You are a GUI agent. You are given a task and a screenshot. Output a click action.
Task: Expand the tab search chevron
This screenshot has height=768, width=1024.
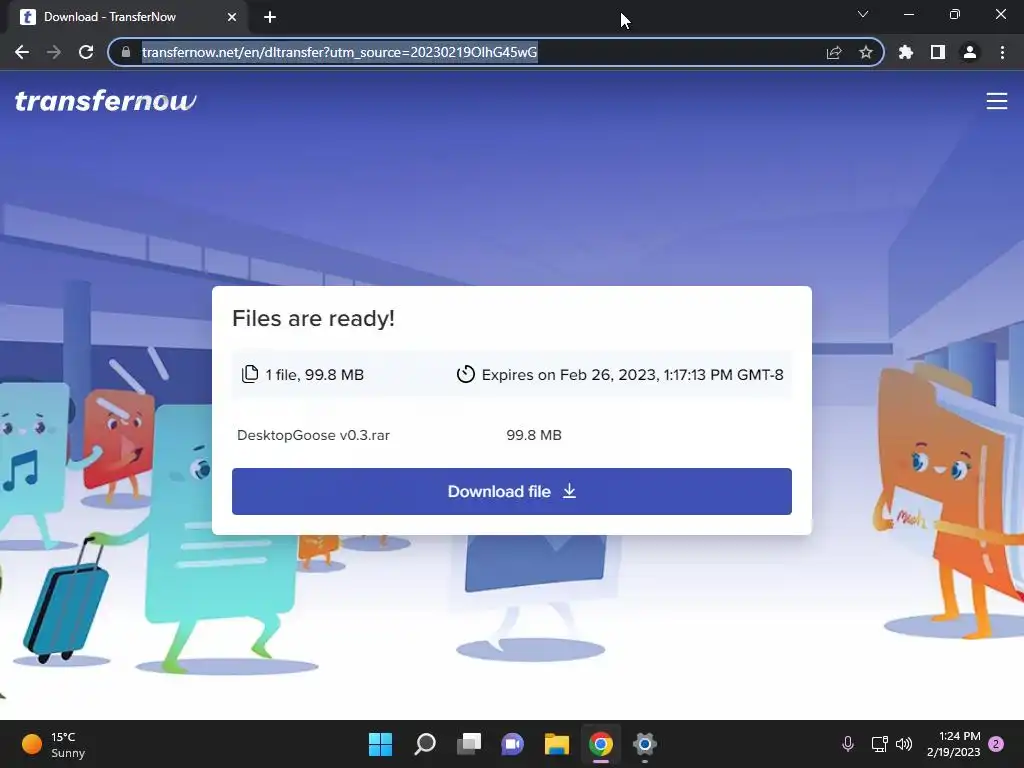[x=863, y=14]
